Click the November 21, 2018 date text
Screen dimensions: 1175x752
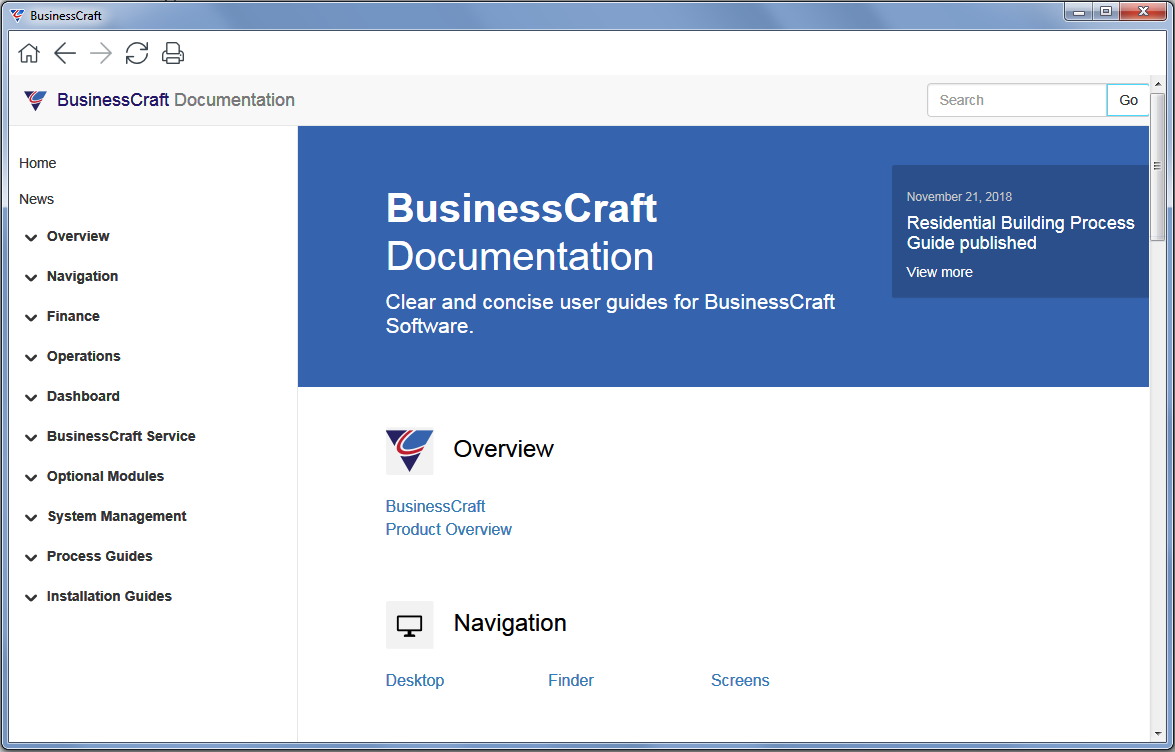point(959,197)
